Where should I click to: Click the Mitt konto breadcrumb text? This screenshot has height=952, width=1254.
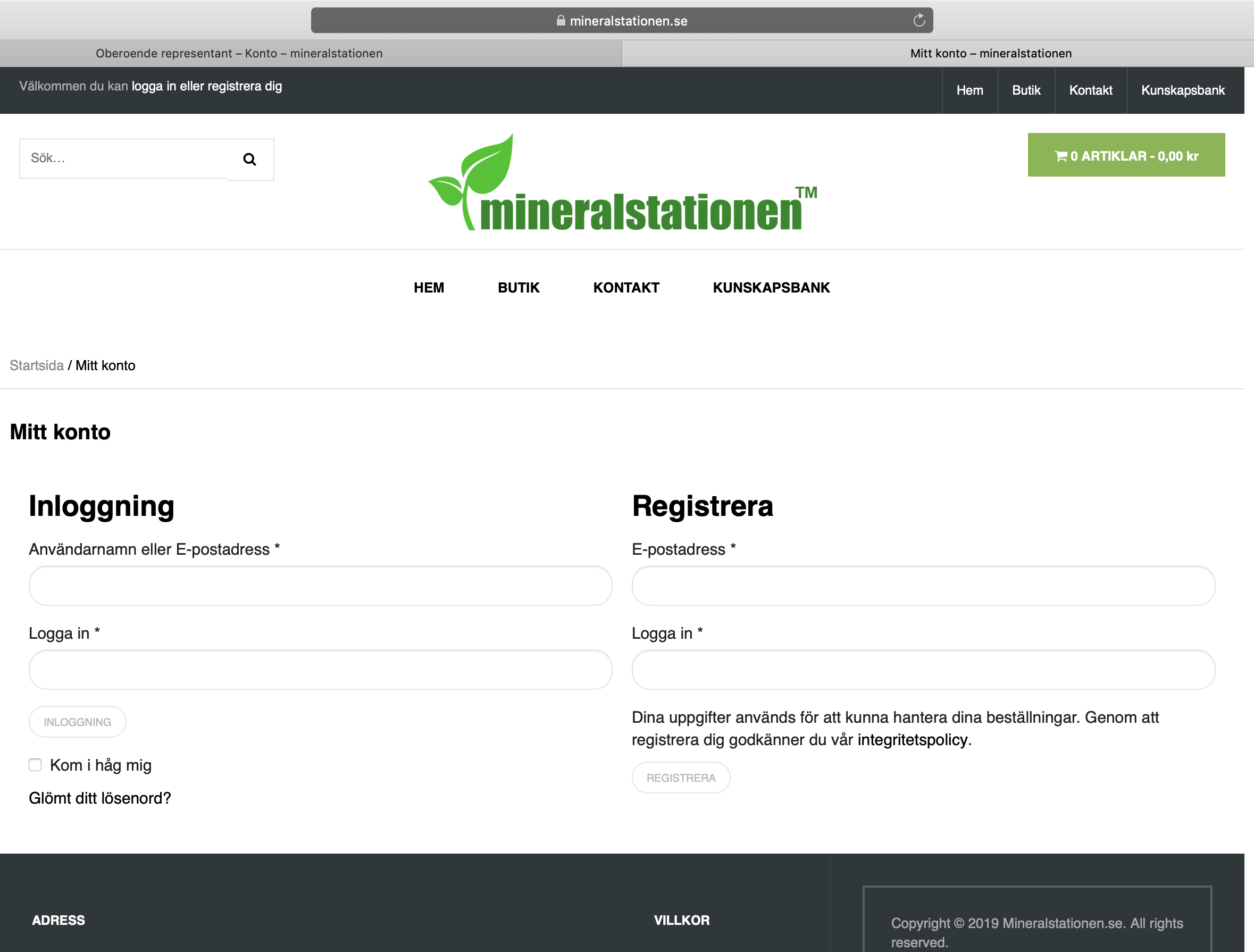pyautogui.click(x=105, y=365)
